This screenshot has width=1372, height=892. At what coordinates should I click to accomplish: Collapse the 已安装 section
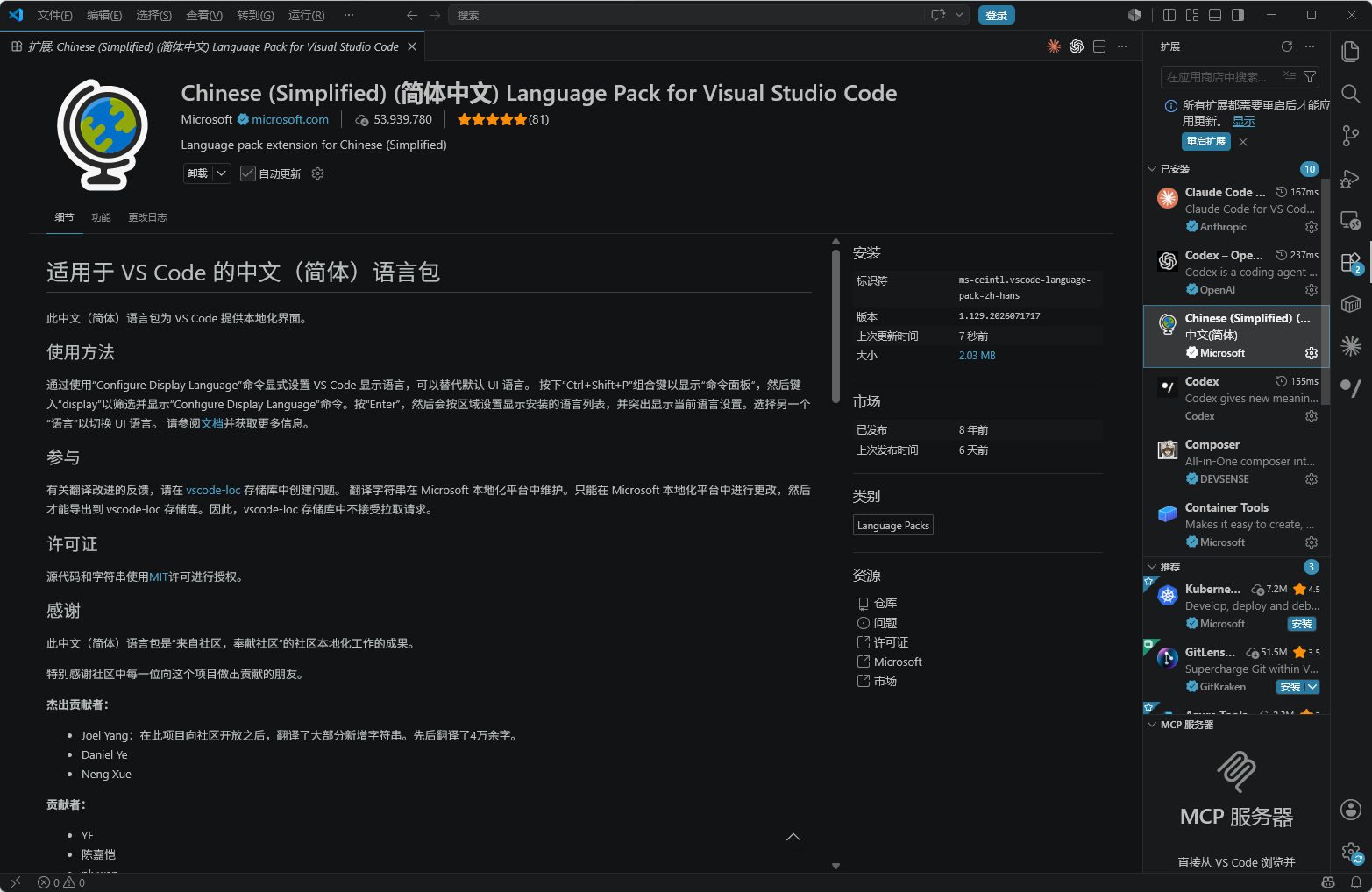click(1152, 169)
